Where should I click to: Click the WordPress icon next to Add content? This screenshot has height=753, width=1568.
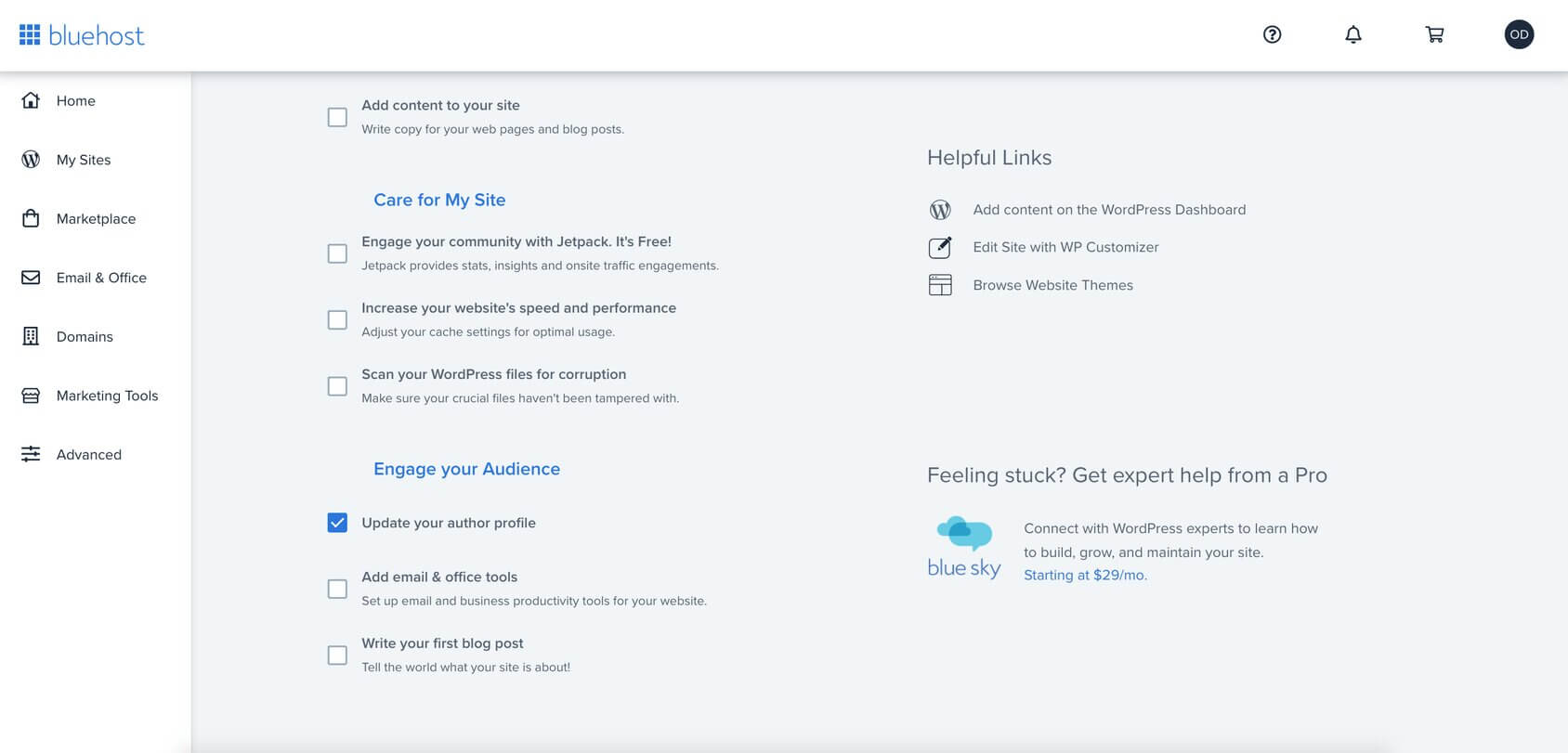(x=940, y=210)
